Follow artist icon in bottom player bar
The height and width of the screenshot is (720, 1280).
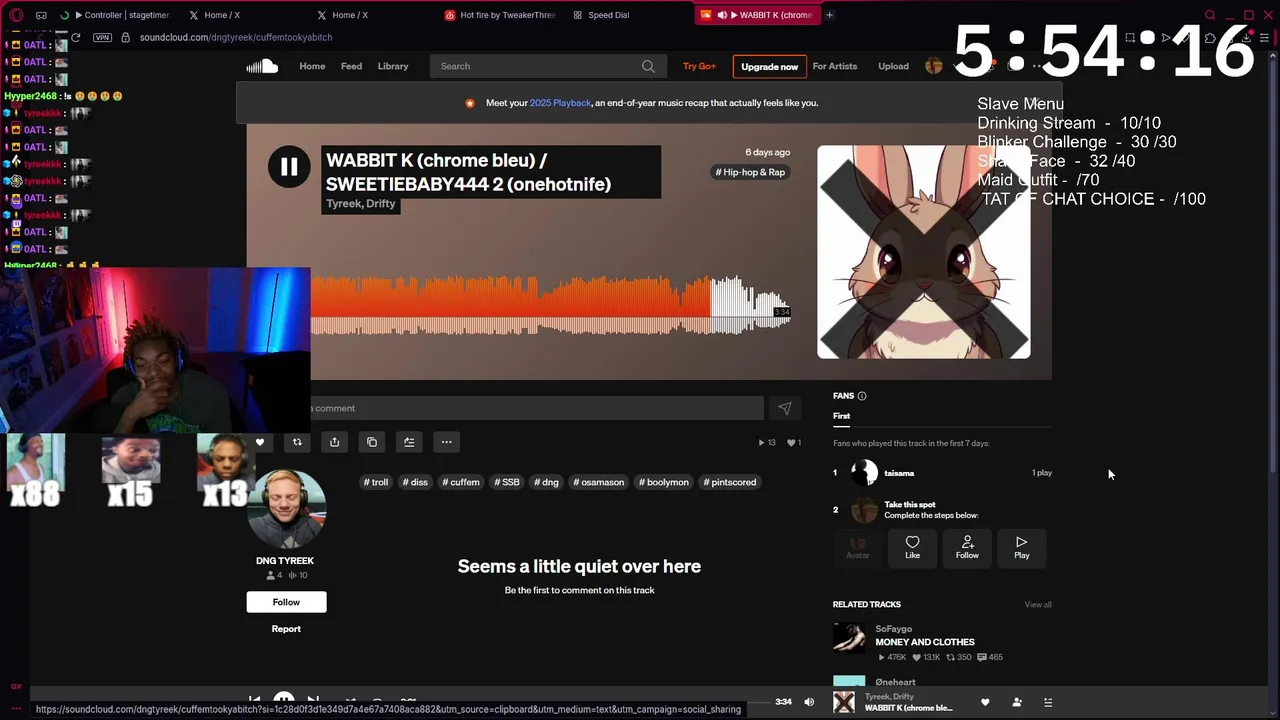click(1017, 702)
